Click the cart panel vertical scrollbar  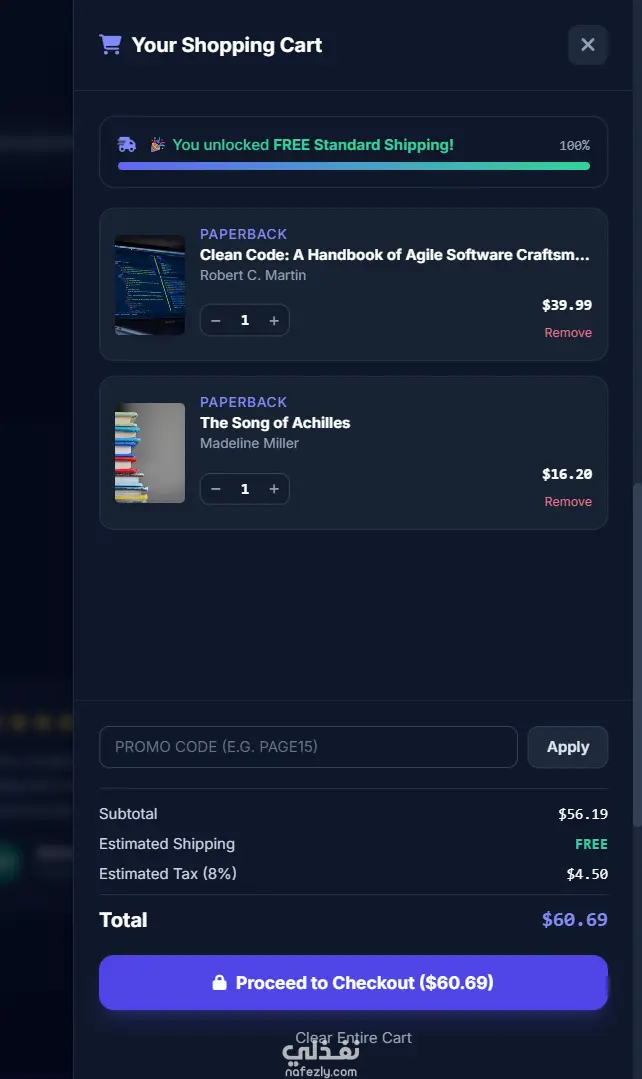point(637,654)
